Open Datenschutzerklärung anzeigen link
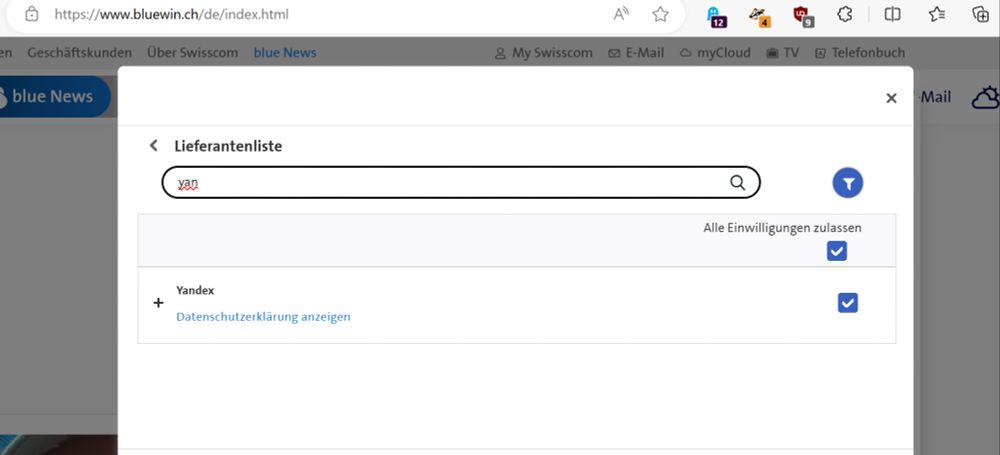The image size is (1000, 455). 263,317
